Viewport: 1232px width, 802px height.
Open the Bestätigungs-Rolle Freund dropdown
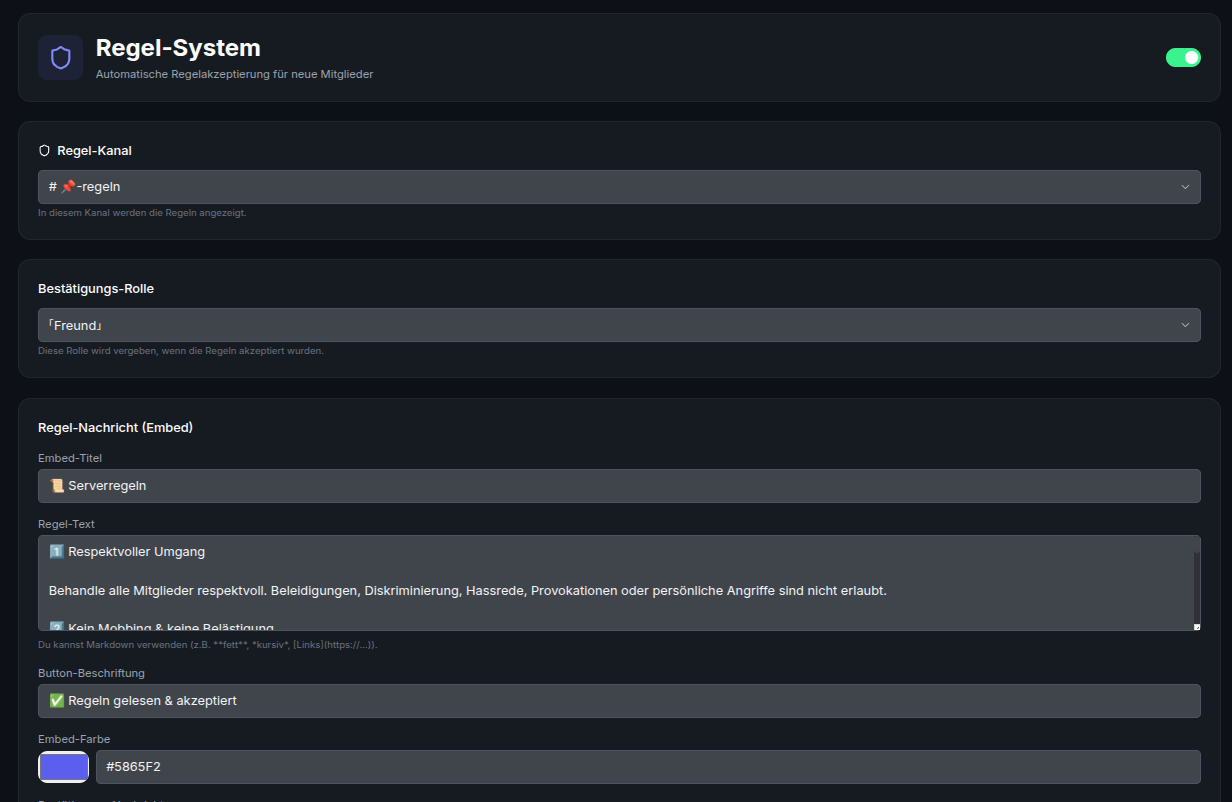tap(619, 325)
